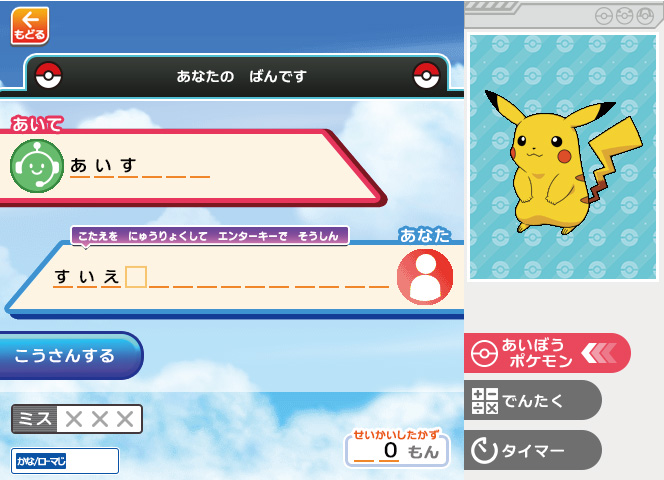
Task: Click the orange もどる back arrow button
Action: [30, 26]
